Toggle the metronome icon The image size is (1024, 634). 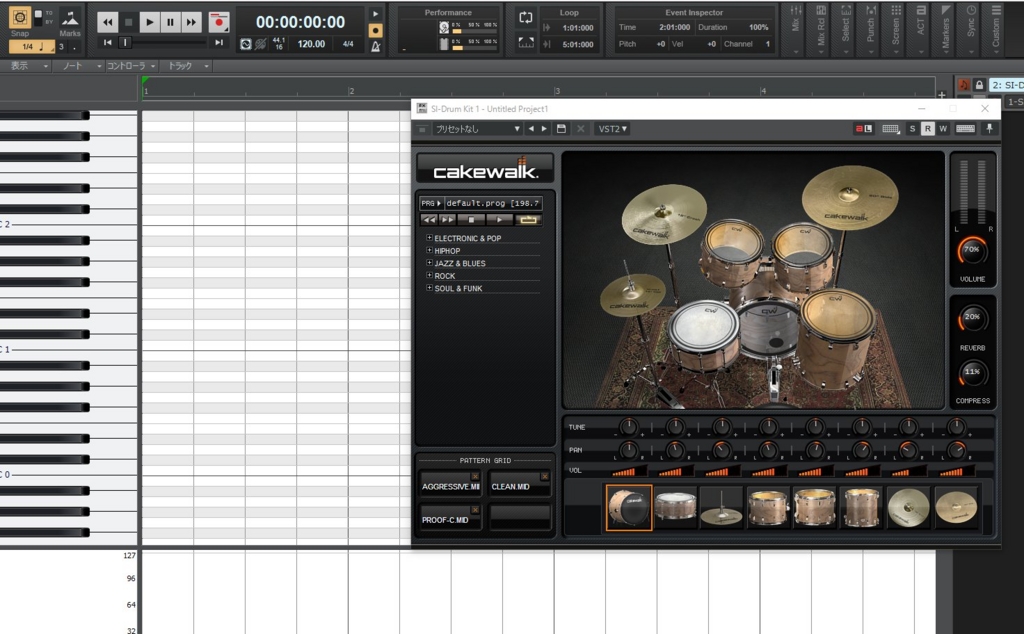coord(376,46)
